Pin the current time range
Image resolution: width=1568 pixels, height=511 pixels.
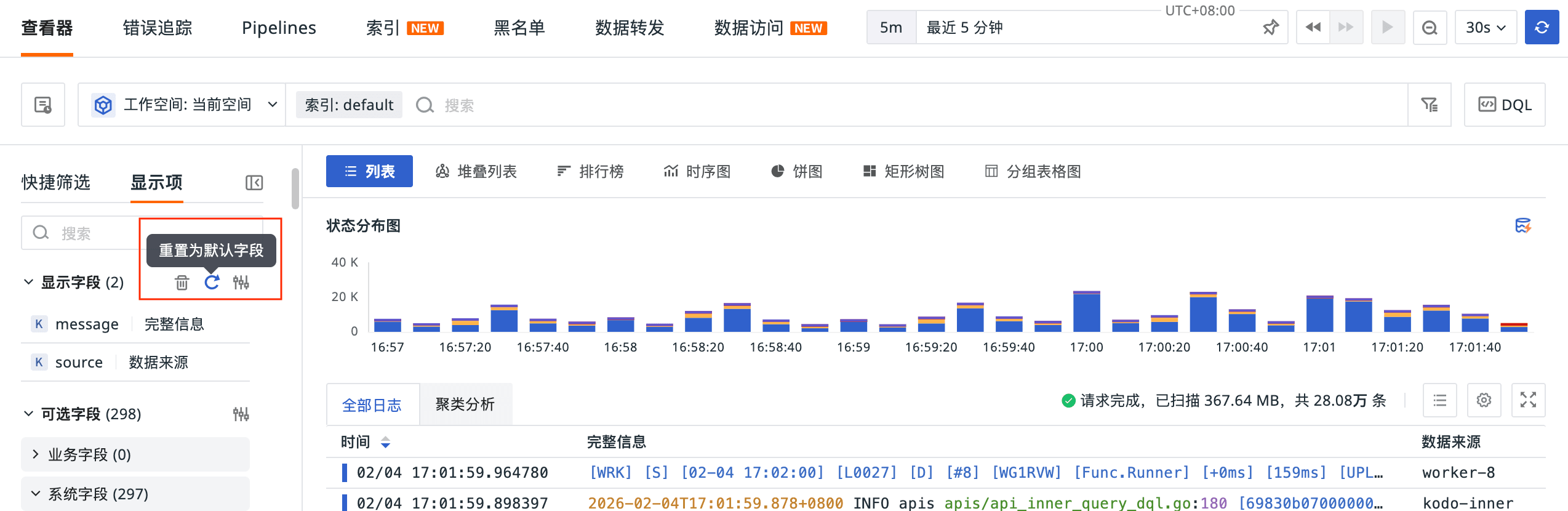point(1270,28)
